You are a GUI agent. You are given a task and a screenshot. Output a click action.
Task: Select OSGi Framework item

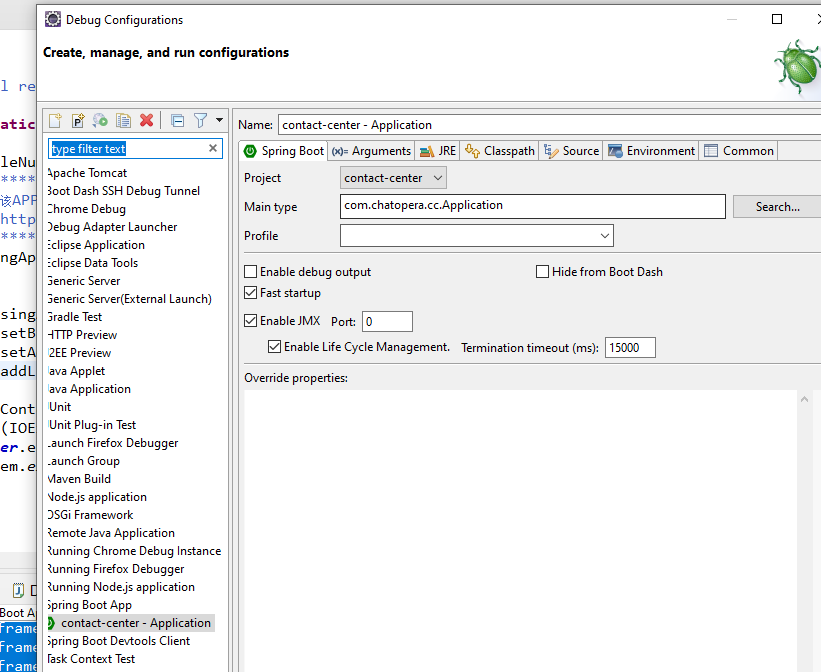pos(90,515)
